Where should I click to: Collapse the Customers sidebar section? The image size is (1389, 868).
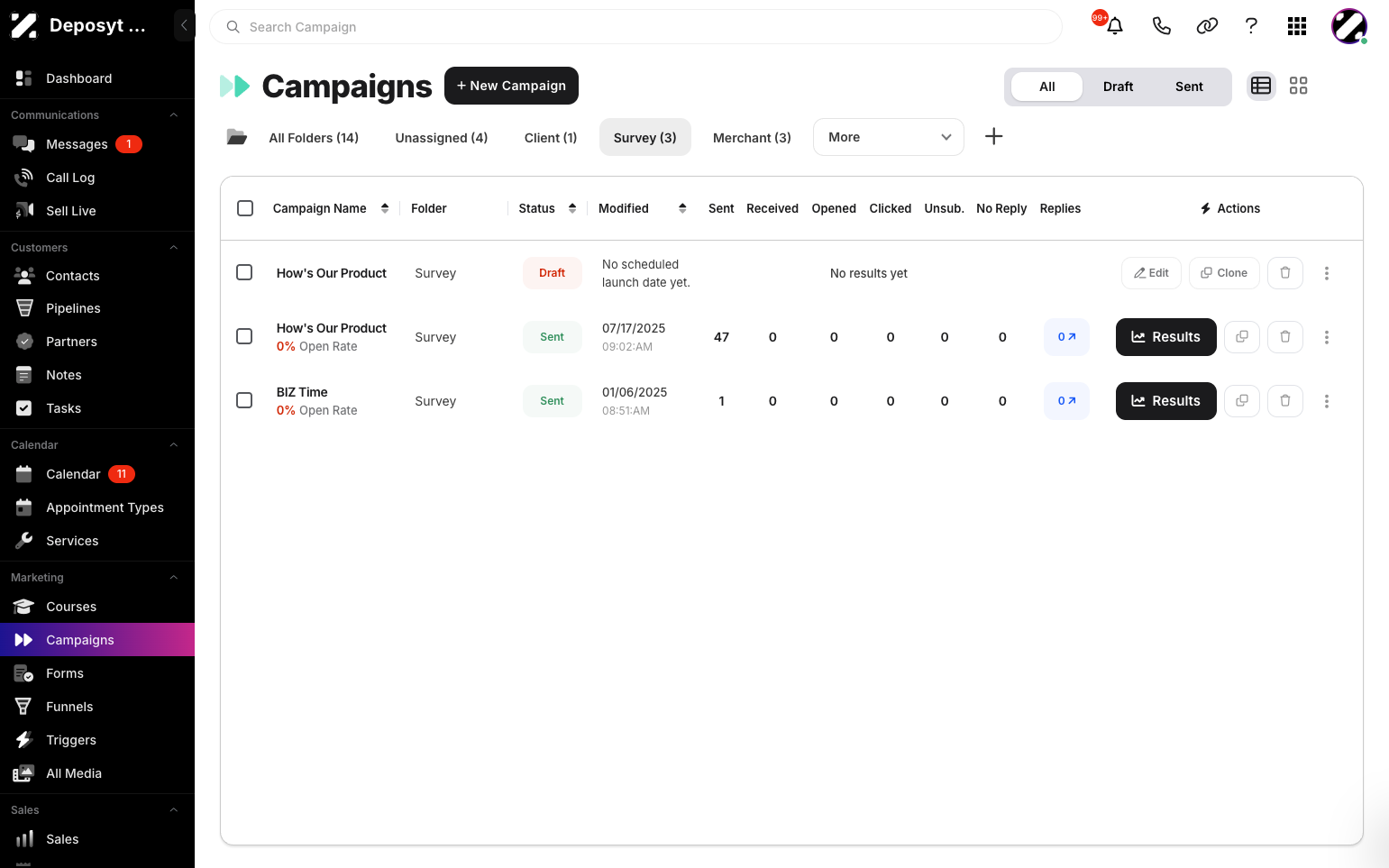point(174,248)
